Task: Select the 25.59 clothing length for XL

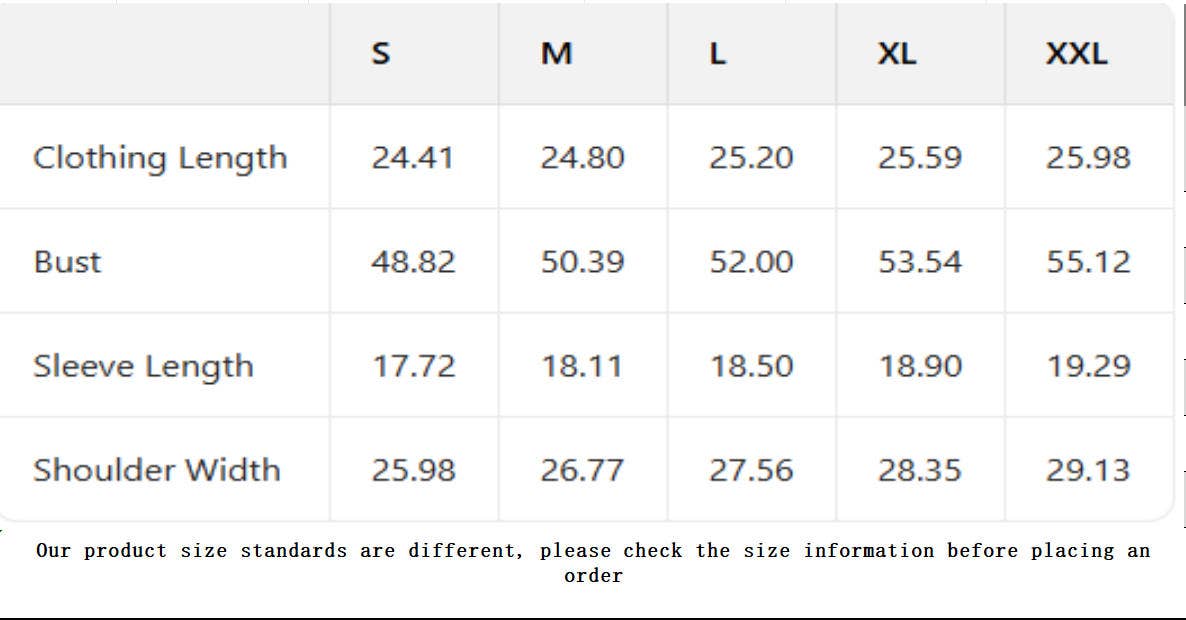Action: pyautogui.click(x=920, y=158)
